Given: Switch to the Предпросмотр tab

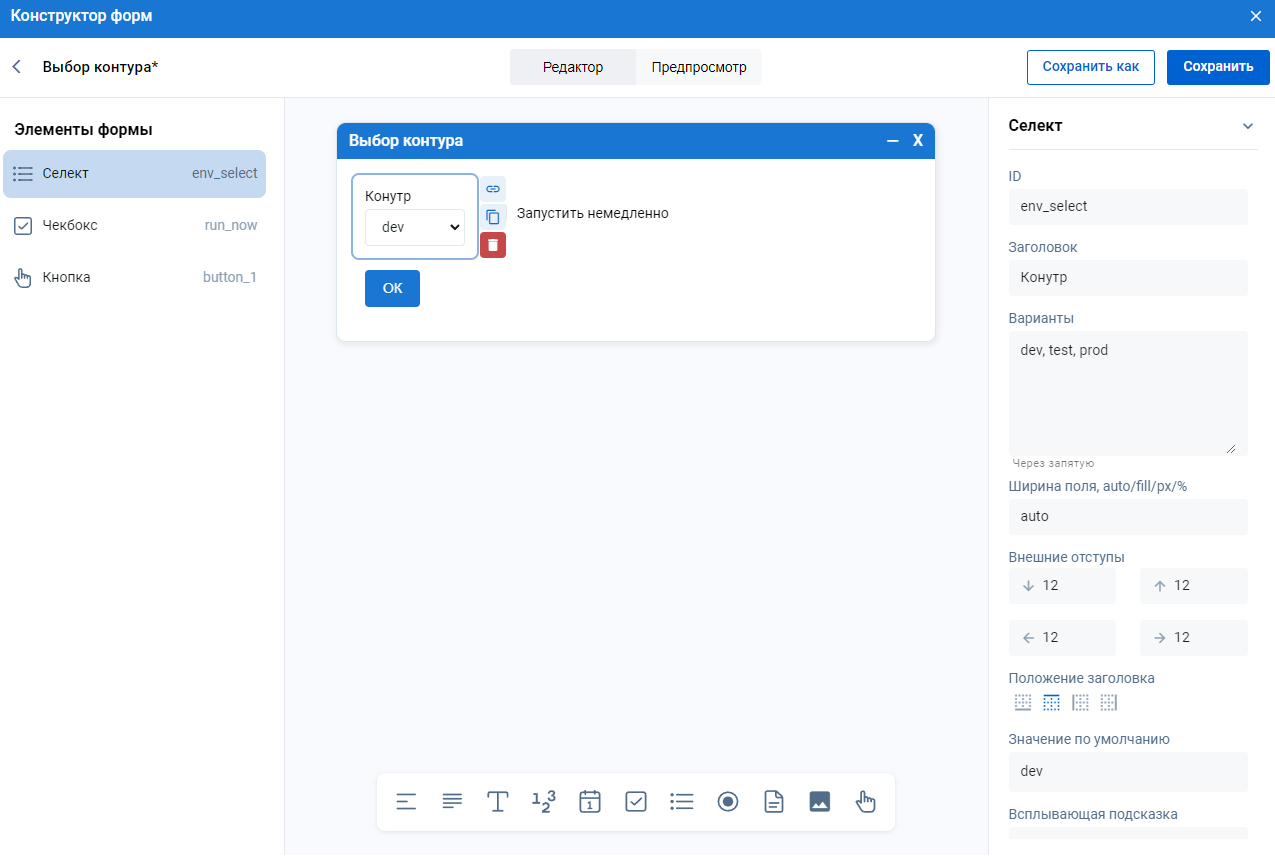Looking at the screenshot, I should coord(699,67).
